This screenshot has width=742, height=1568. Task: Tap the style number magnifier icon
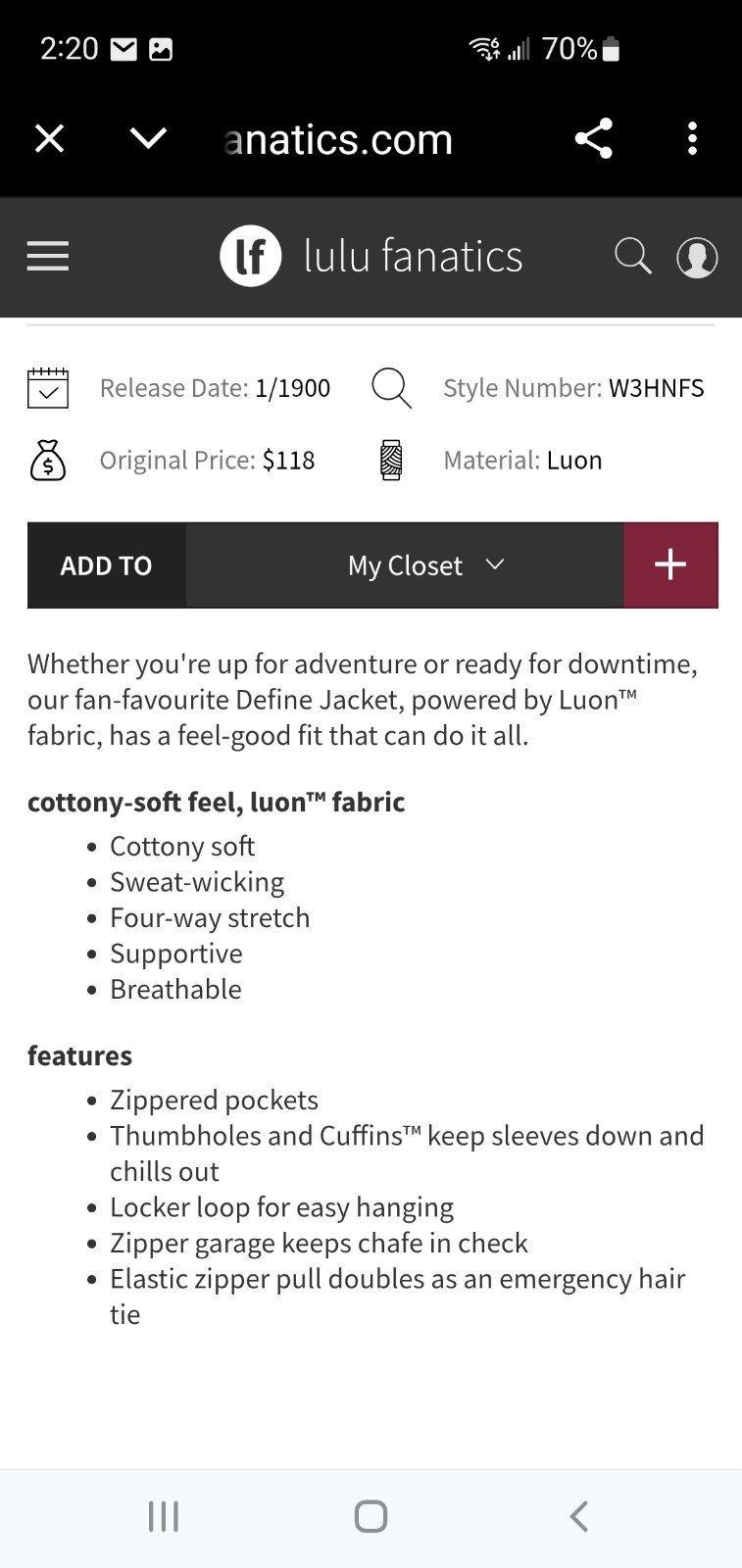pos(391,388)
